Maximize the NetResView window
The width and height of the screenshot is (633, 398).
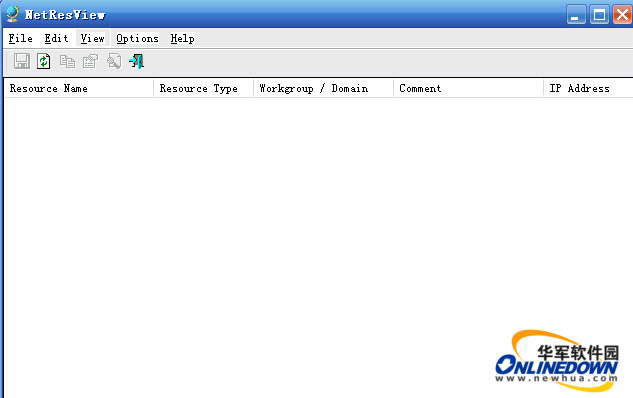pyautogui.click(x=599, y=15)
